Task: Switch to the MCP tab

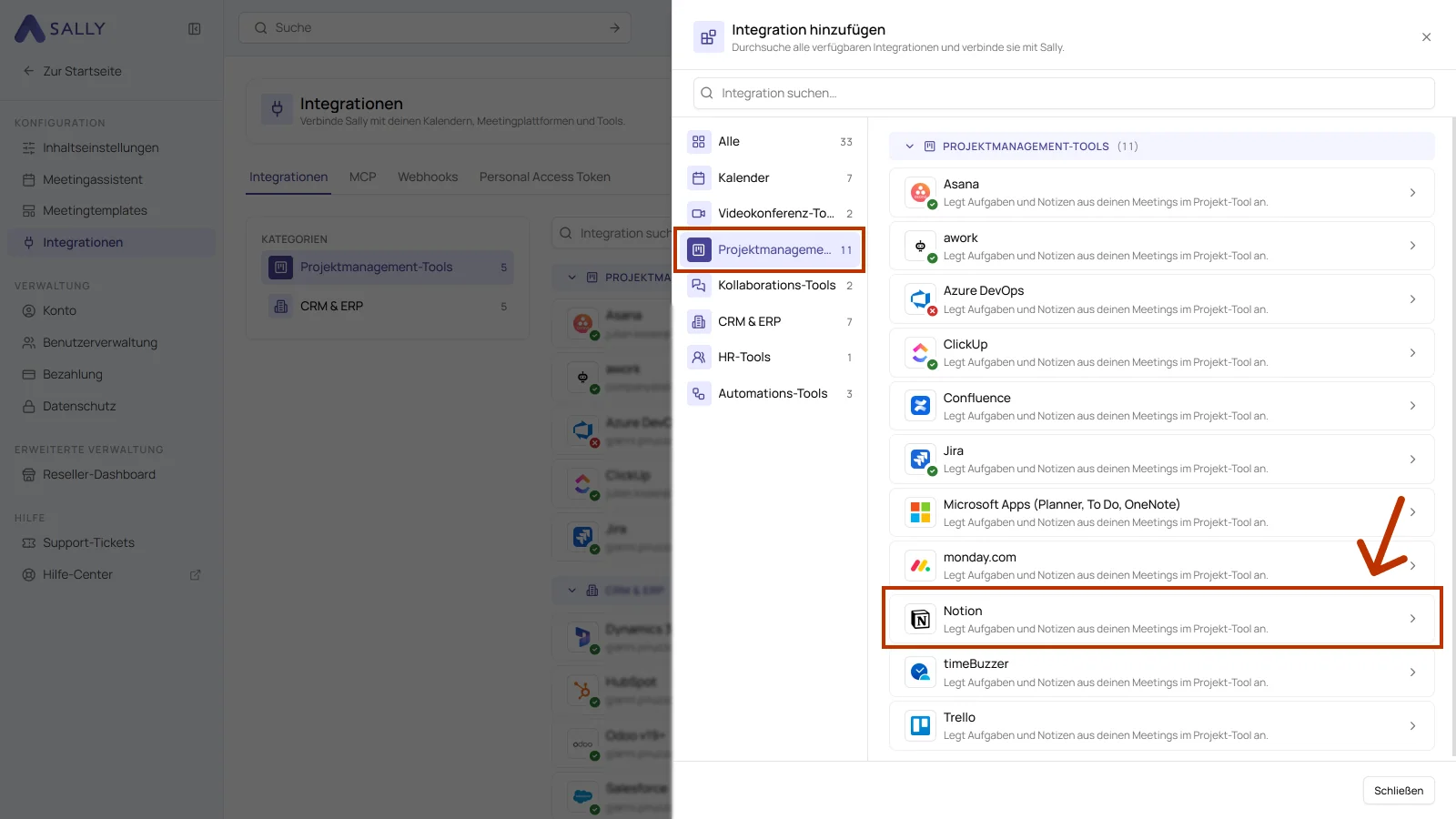Action: point(362,177)
